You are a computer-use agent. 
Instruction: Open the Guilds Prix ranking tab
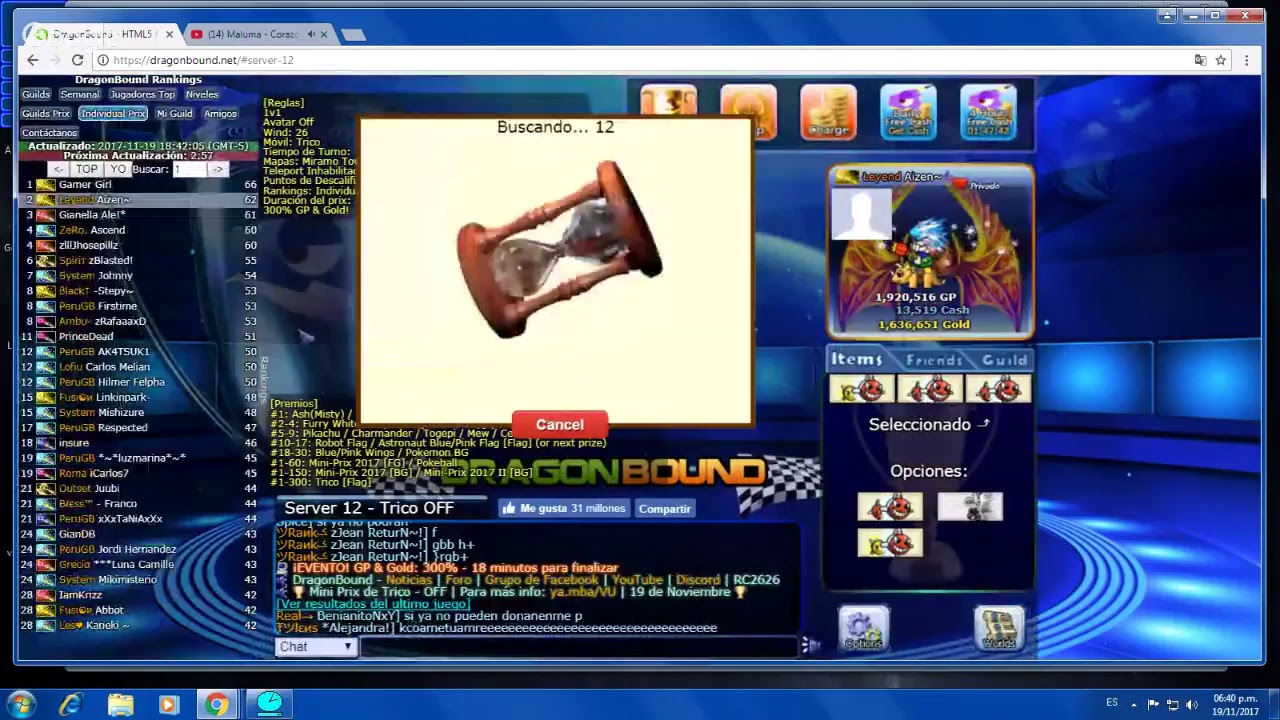coord(46,114)
